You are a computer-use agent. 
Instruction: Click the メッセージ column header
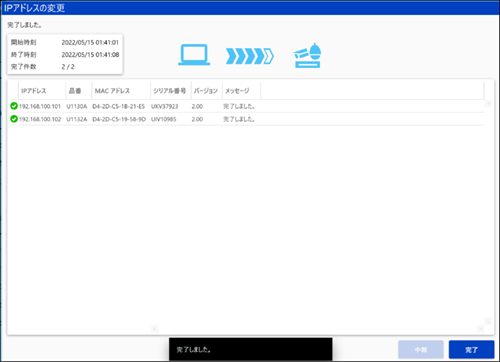(x=241, y=91)
